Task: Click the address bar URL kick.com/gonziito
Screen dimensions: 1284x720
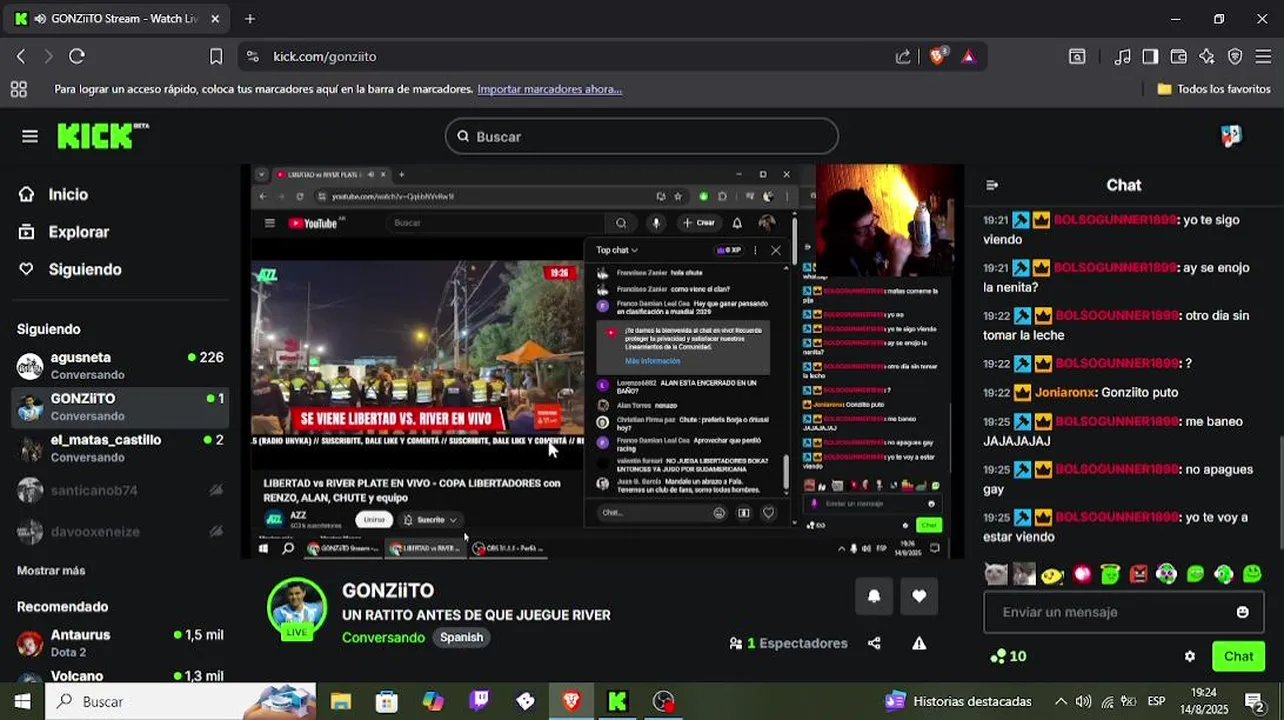Action: pyautogui.click(x=325, y=56)
